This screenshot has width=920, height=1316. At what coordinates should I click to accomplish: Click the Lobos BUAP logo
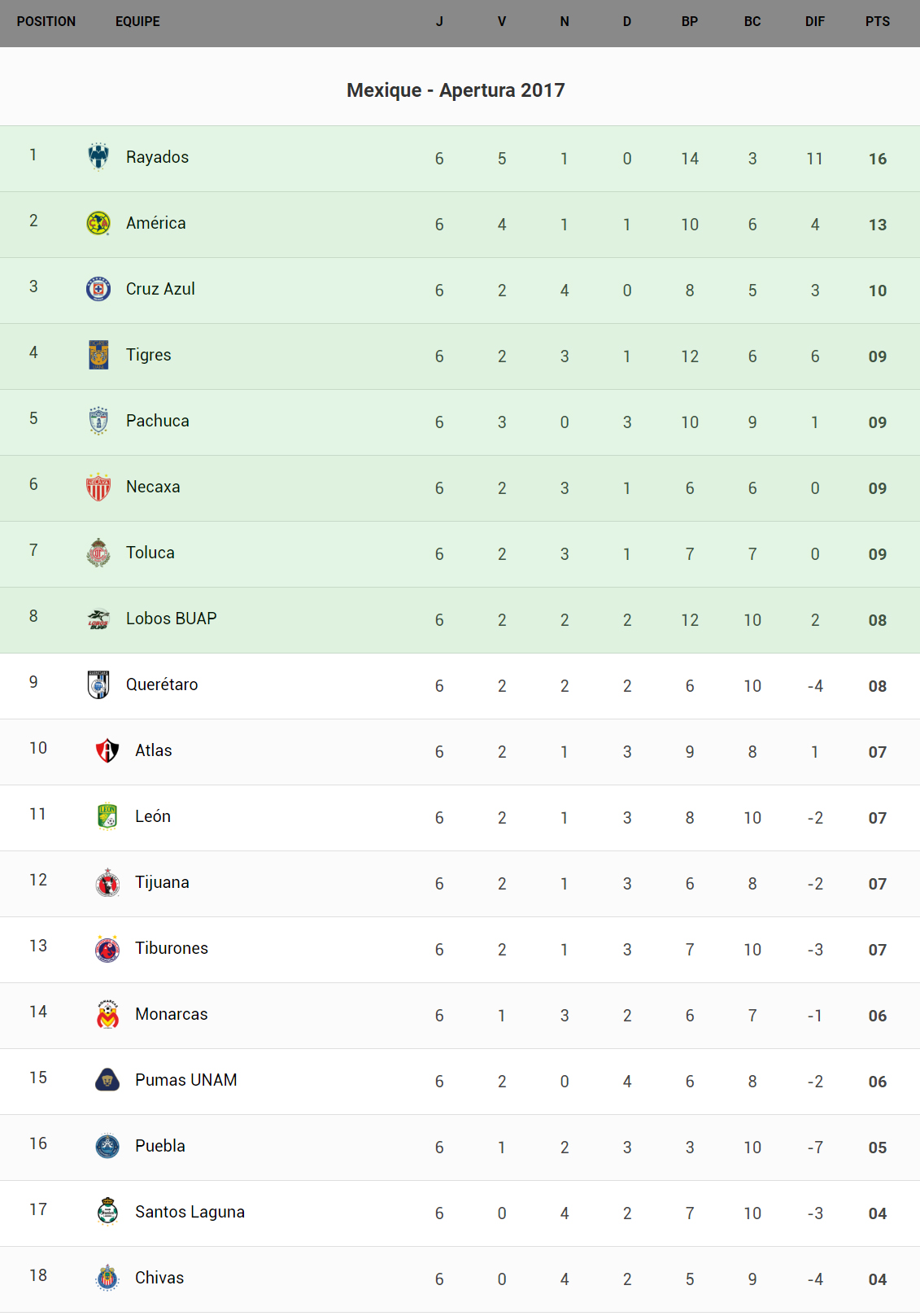(98, 619)
